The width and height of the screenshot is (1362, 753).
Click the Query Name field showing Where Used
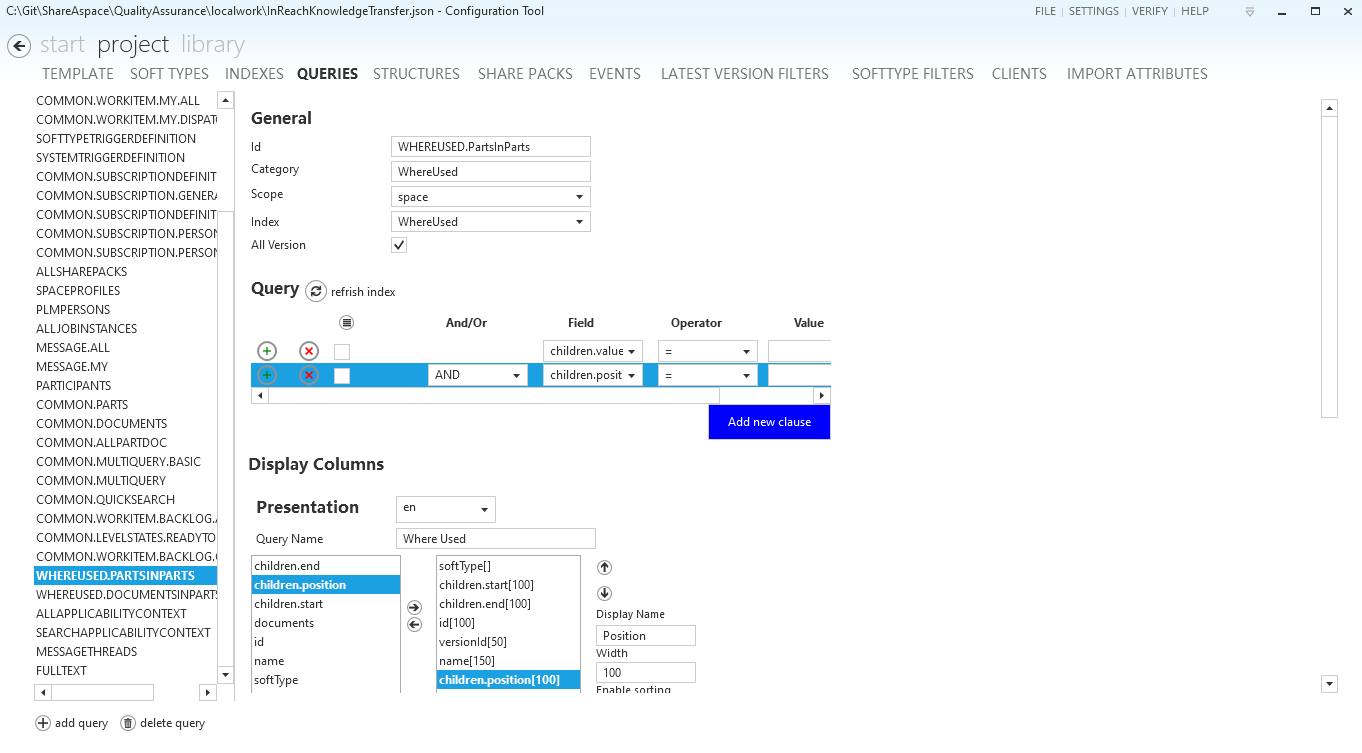(x=494, y=538)
